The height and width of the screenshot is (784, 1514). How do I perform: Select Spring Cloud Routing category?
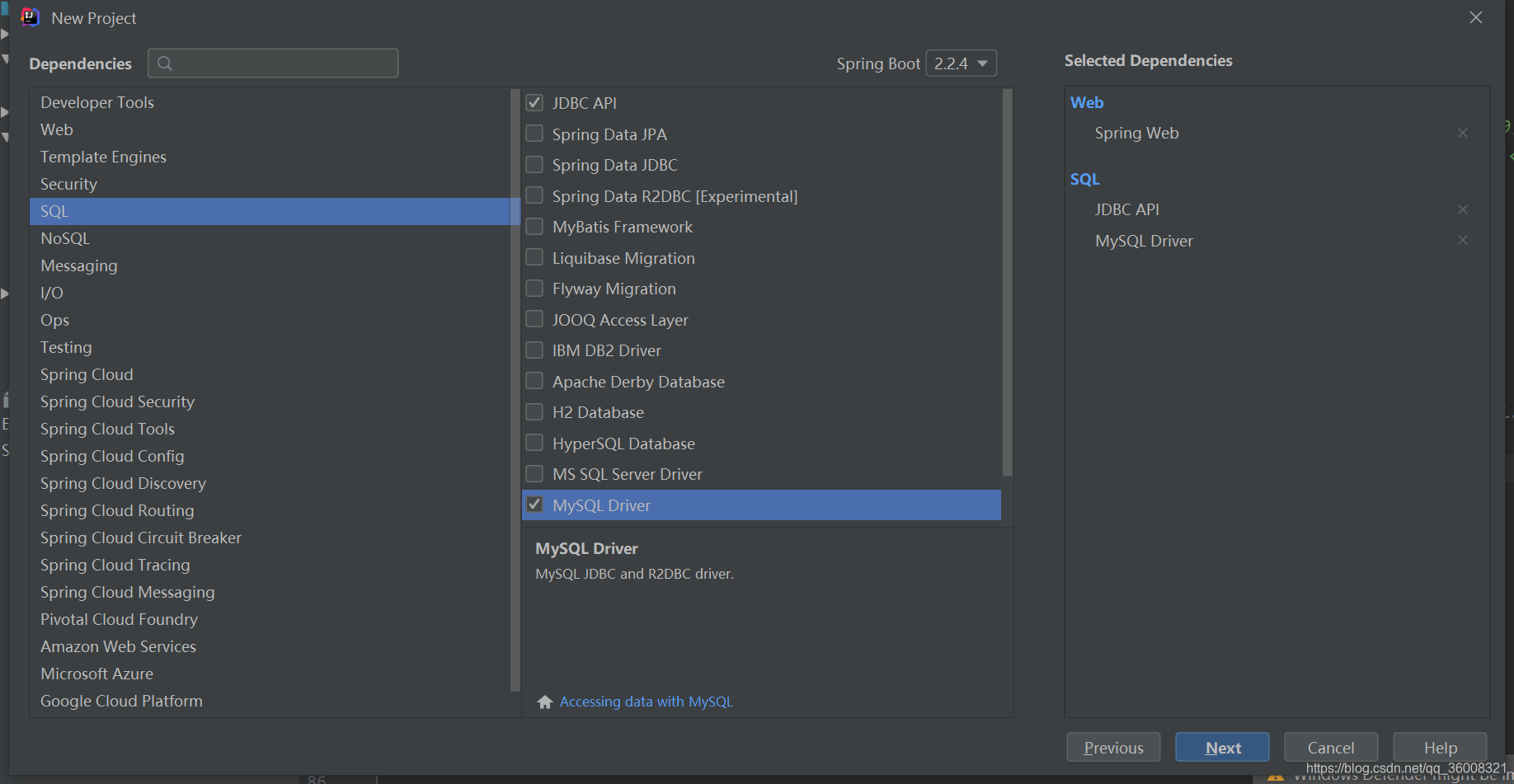[x=270, y=510]
